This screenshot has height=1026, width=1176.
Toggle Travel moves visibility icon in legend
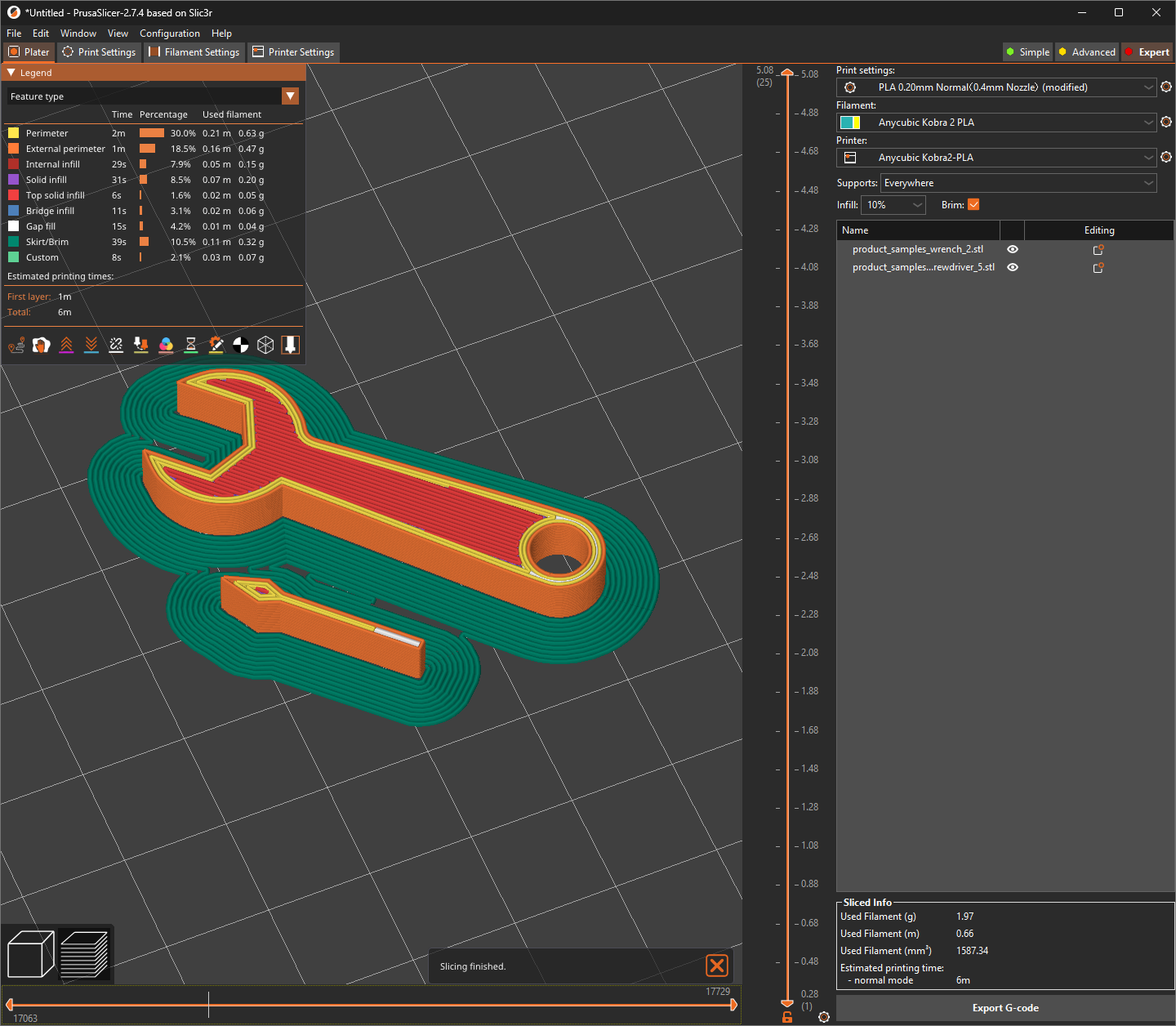tap(16, 345)
